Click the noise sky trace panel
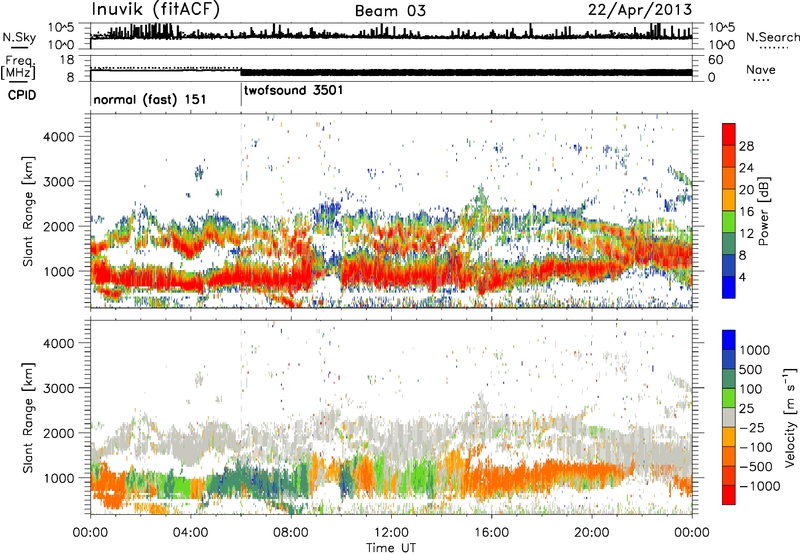The image size is (800, 554). tap(391, 36)
